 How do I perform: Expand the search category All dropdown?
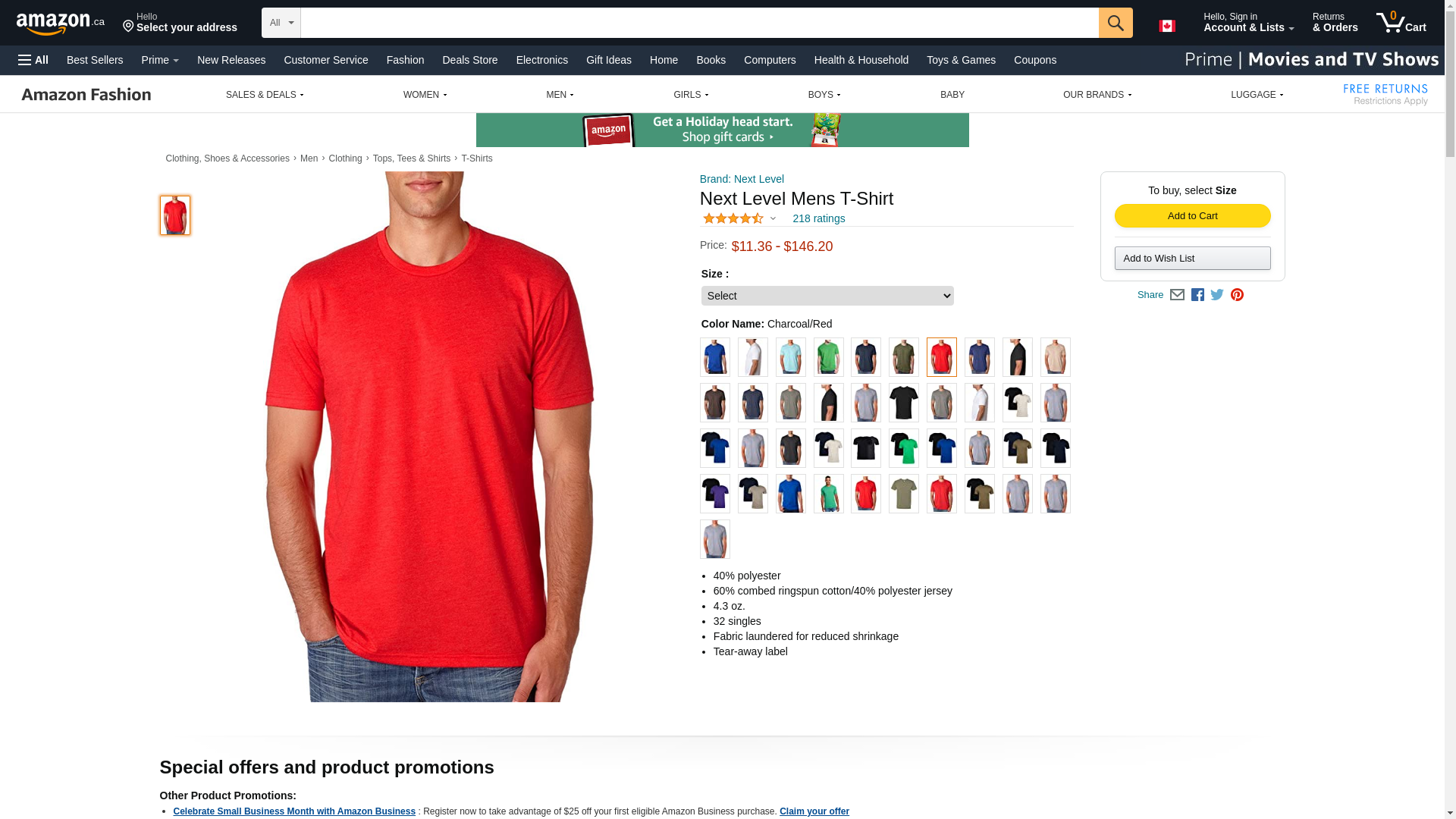(281, 23)
